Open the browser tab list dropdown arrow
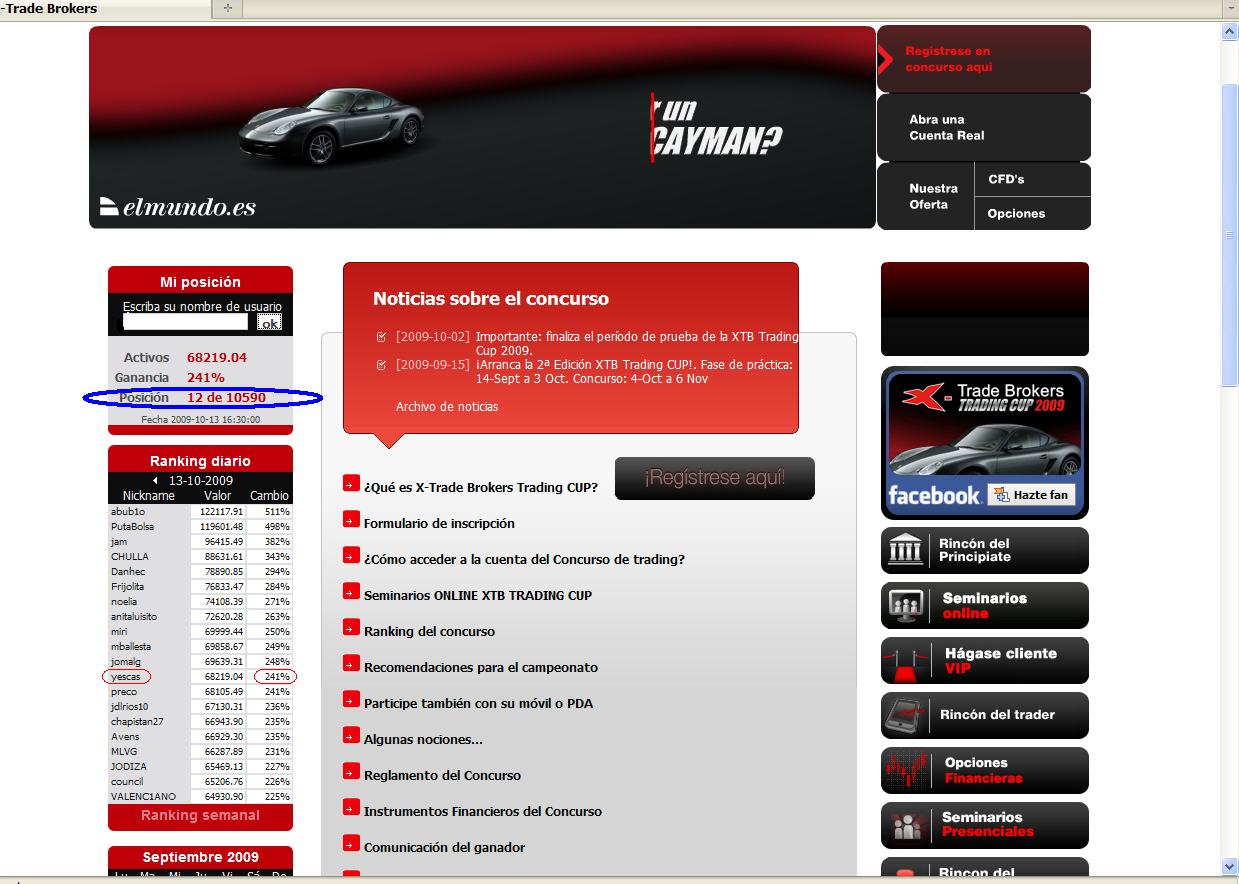The width and height of the screenshot is (1239, 884). click(x=1230, y=8)
